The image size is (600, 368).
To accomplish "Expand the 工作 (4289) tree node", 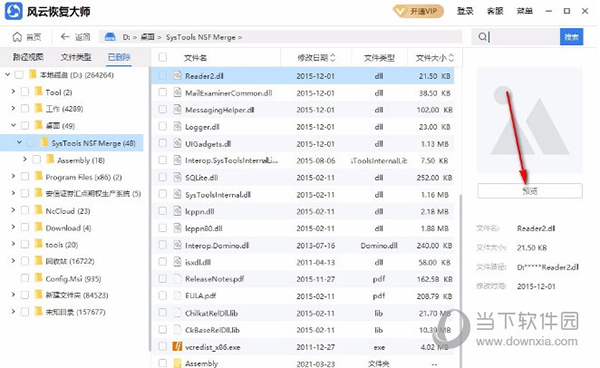I will pyautogui.click(x=13, y=109).
